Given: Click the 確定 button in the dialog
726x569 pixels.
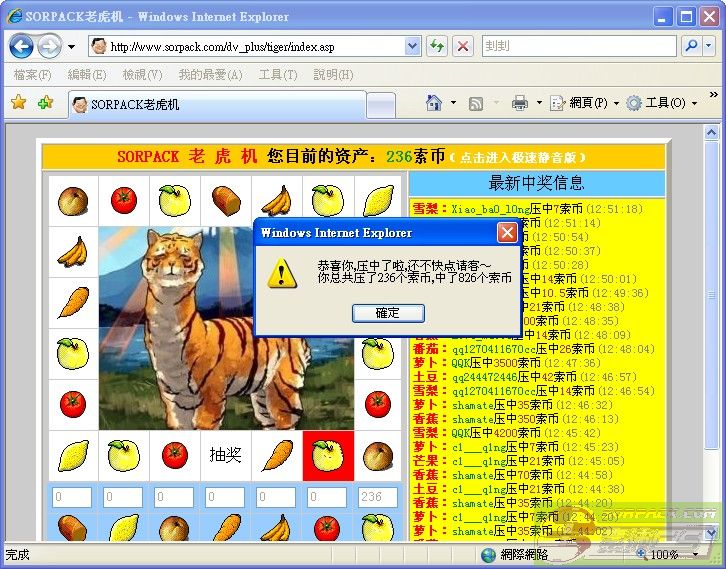Looking at the screenshot, I should pos(388,313).
